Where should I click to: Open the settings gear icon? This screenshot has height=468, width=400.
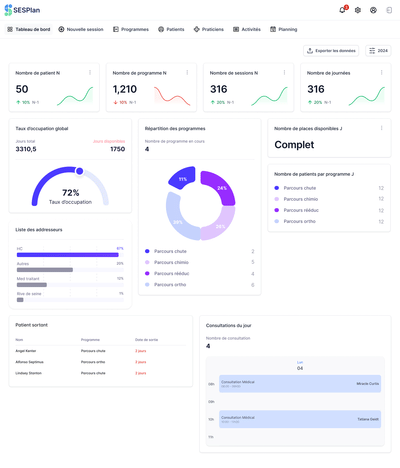pyautogui.click(x=358, y=10)
